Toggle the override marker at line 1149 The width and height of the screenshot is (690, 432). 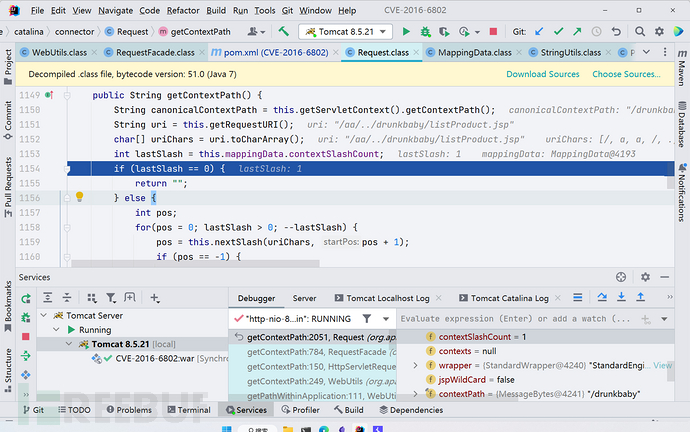49,95
